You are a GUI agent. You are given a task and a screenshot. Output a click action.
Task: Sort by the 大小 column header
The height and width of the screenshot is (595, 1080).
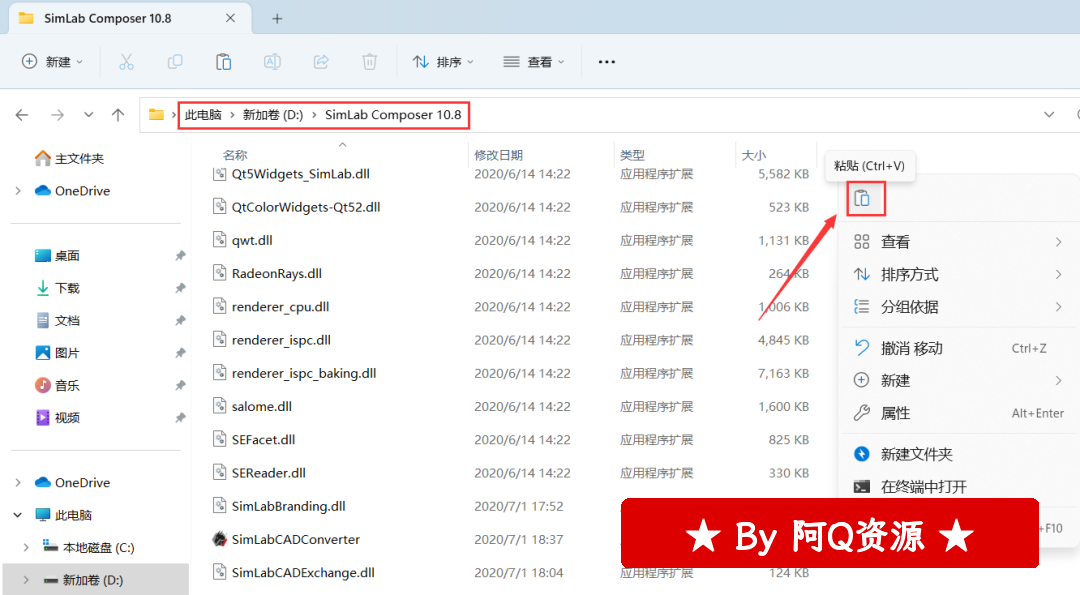[754, 155]
